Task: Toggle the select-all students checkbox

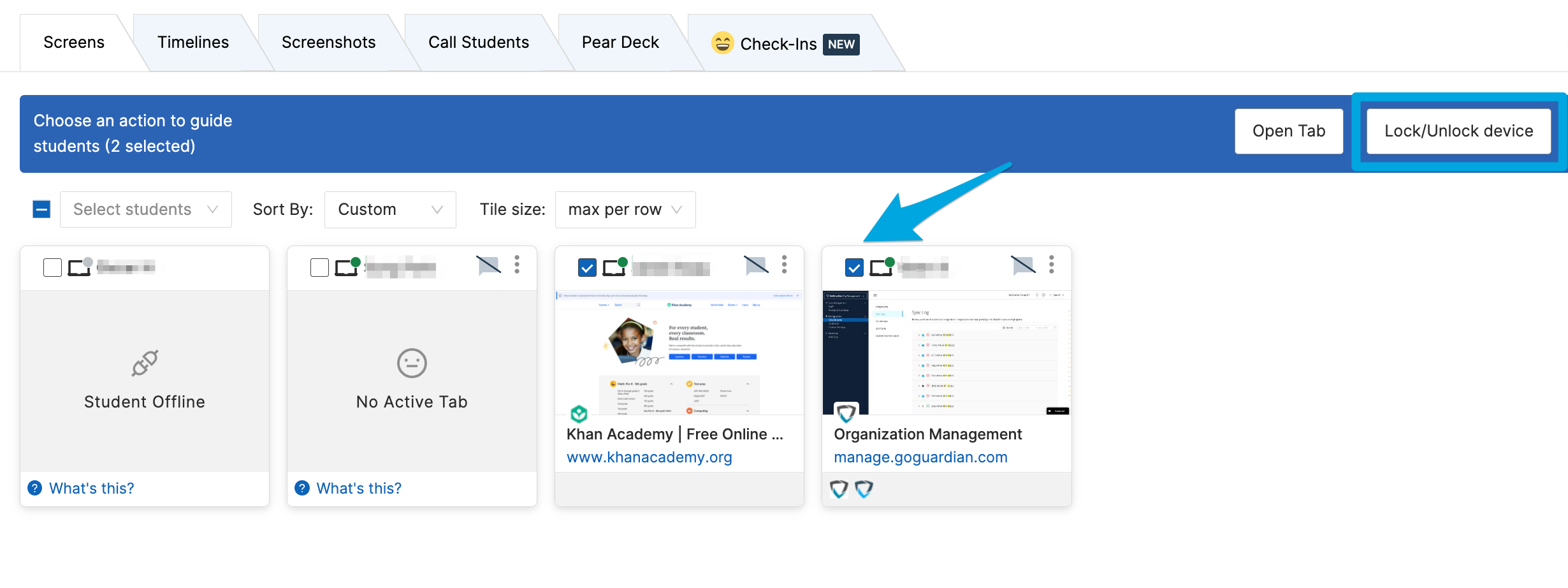Action: tap(41, 209)
